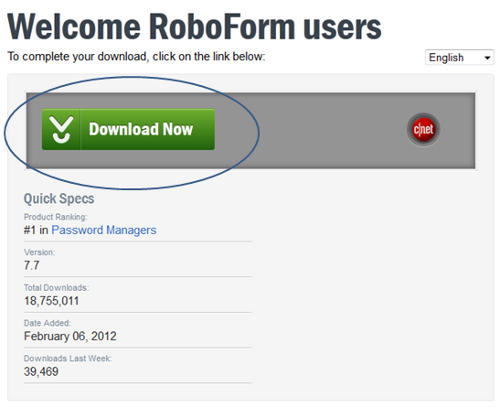Viewport: 500px width, 407px height.
Task: Click the 'To complete your download' instruction text
Action: [x=136, y=57]
